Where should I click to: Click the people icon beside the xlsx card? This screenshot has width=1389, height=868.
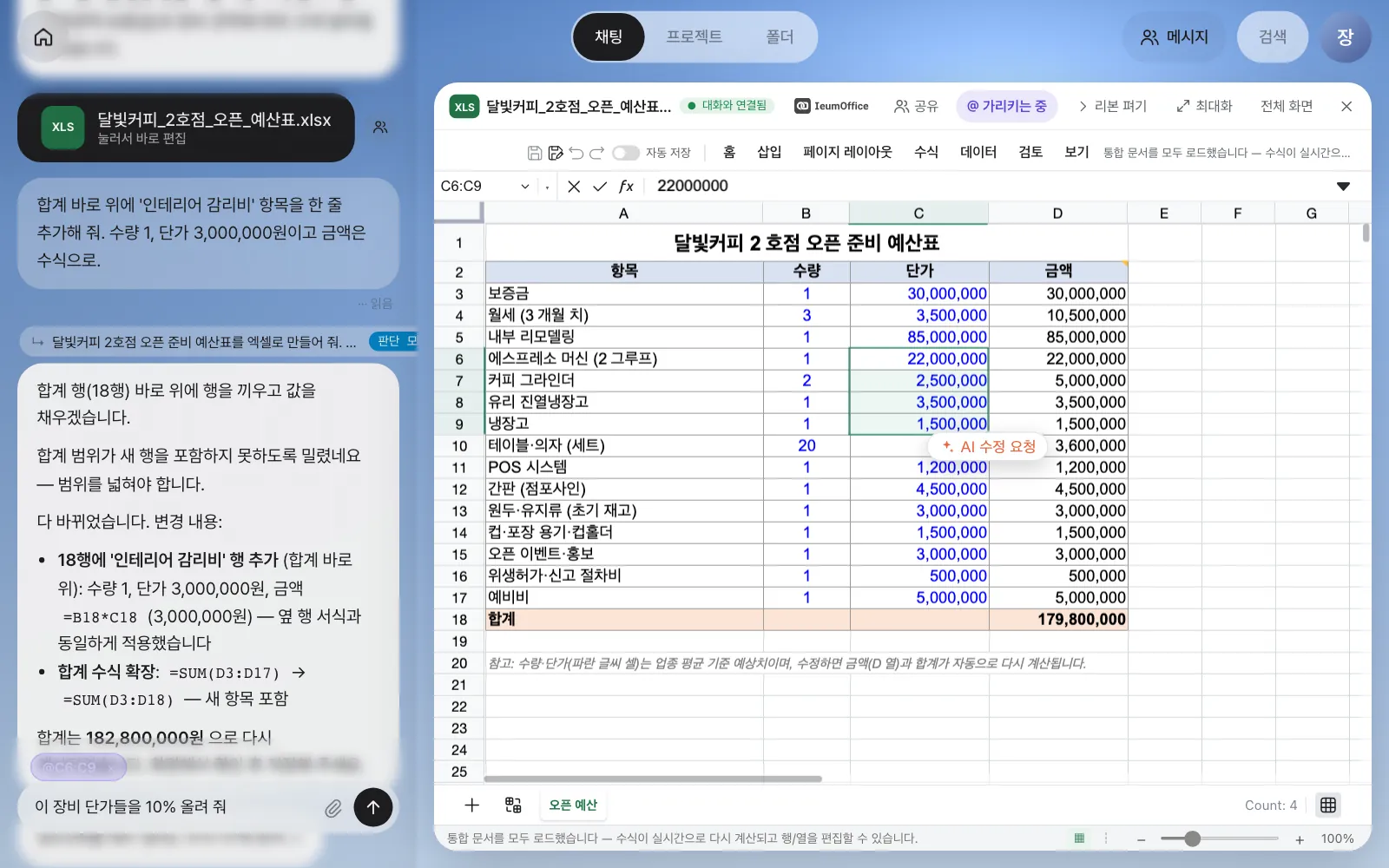(x=380, y=128)
